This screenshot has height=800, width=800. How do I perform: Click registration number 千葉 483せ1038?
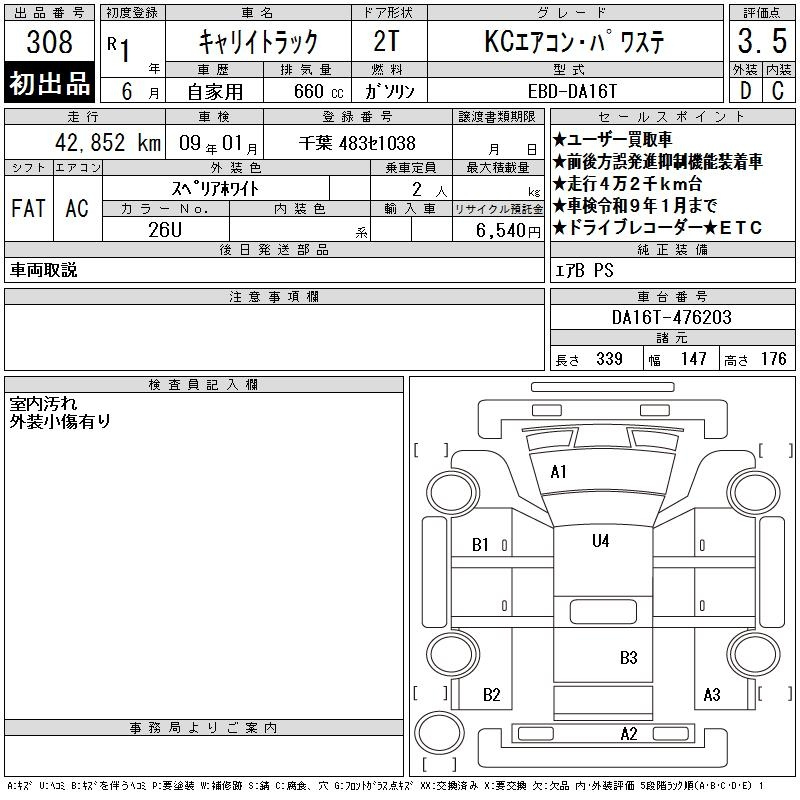pos(357,143)
